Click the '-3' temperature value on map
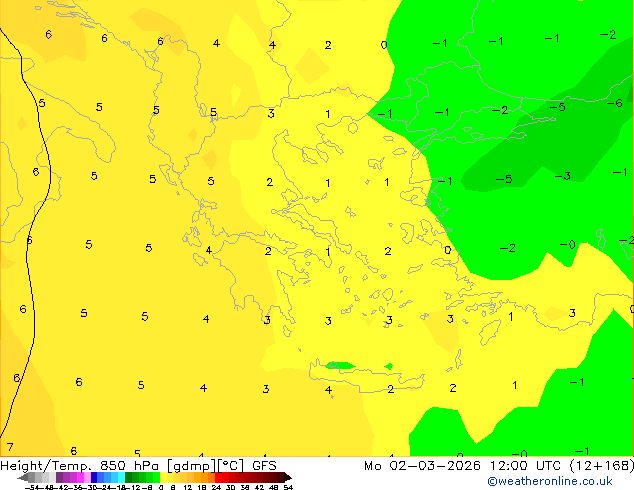This screenshot has width=634, height=490. (563, 176)
